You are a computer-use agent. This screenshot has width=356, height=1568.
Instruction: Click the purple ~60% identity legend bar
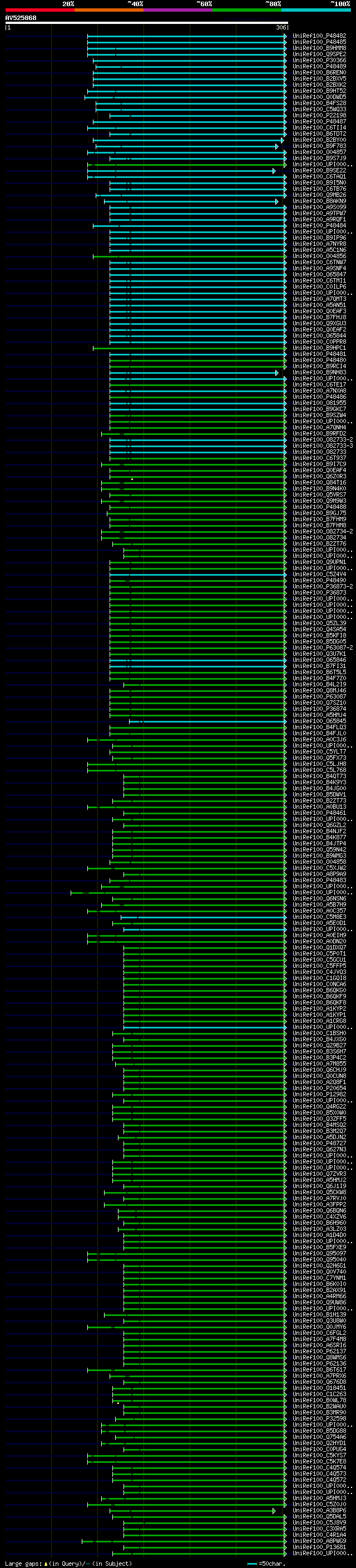177,10
